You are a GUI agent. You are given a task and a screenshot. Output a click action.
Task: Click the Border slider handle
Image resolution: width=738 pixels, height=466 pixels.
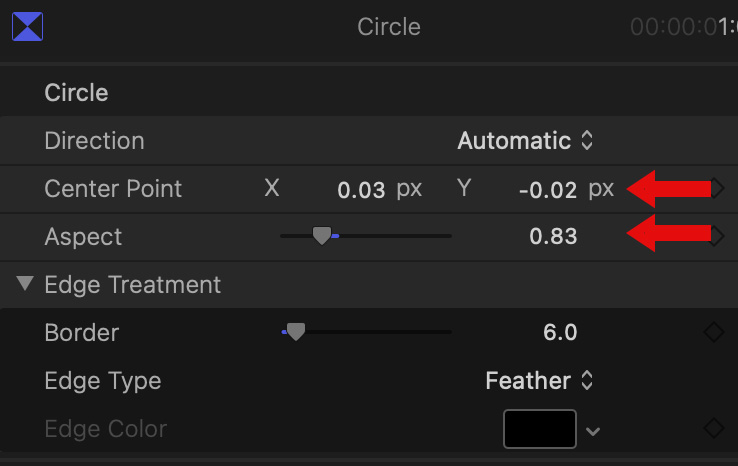(x=295, y=333)
